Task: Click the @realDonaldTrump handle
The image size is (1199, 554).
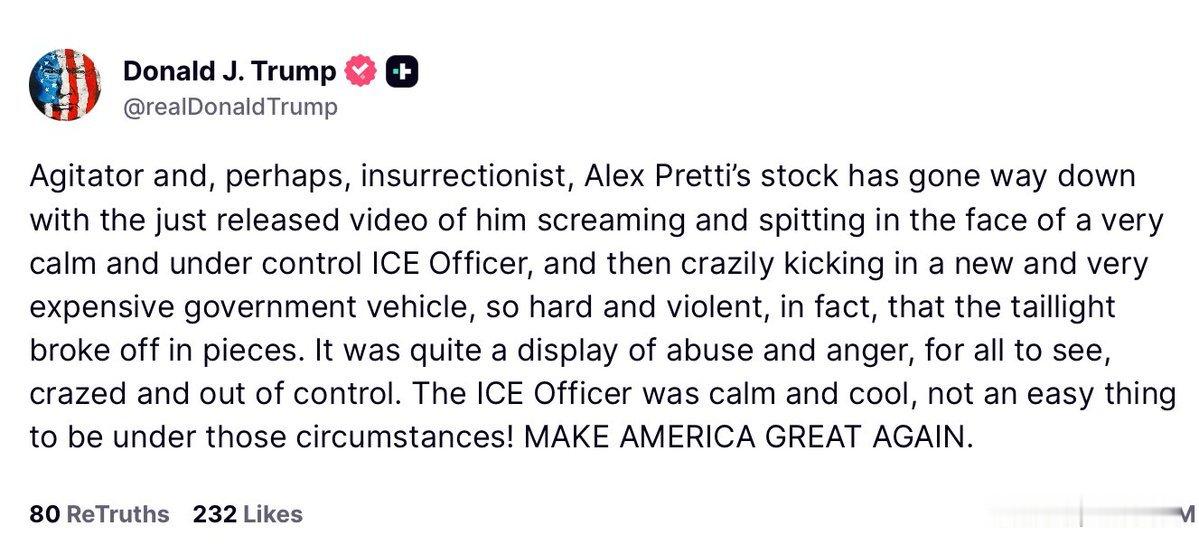Action: (x=230, y=107)
